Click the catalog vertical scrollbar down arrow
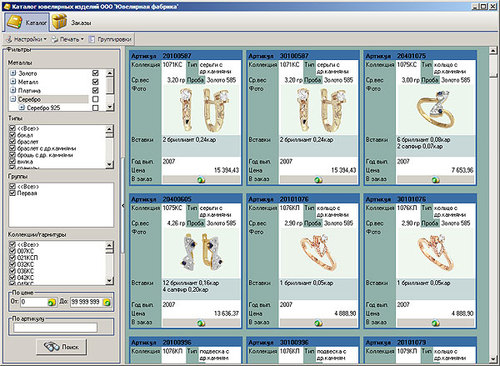Viewport: 500px width, 366px height. (x=493, y=359)
